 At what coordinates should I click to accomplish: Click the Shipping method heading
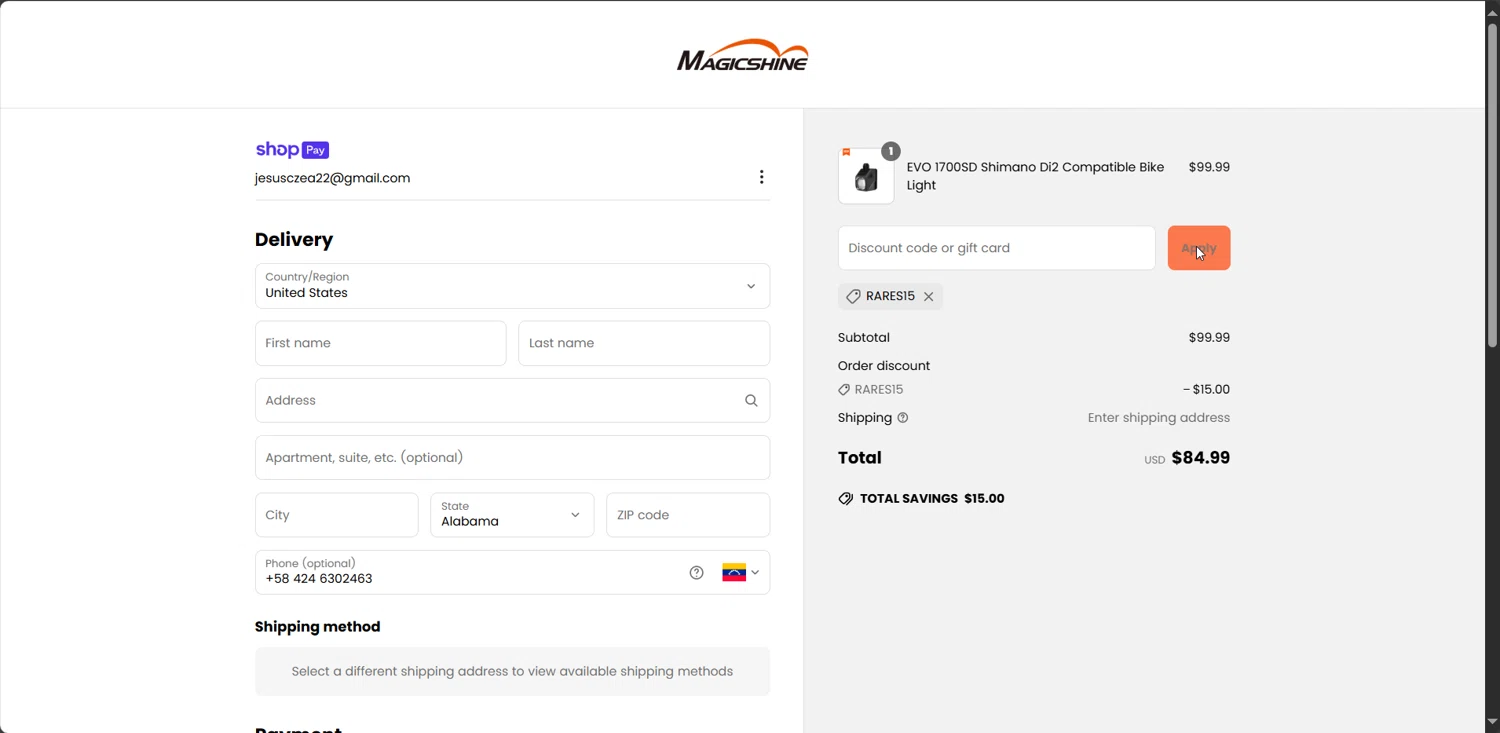pyautogui.click(x=317, y=627)
